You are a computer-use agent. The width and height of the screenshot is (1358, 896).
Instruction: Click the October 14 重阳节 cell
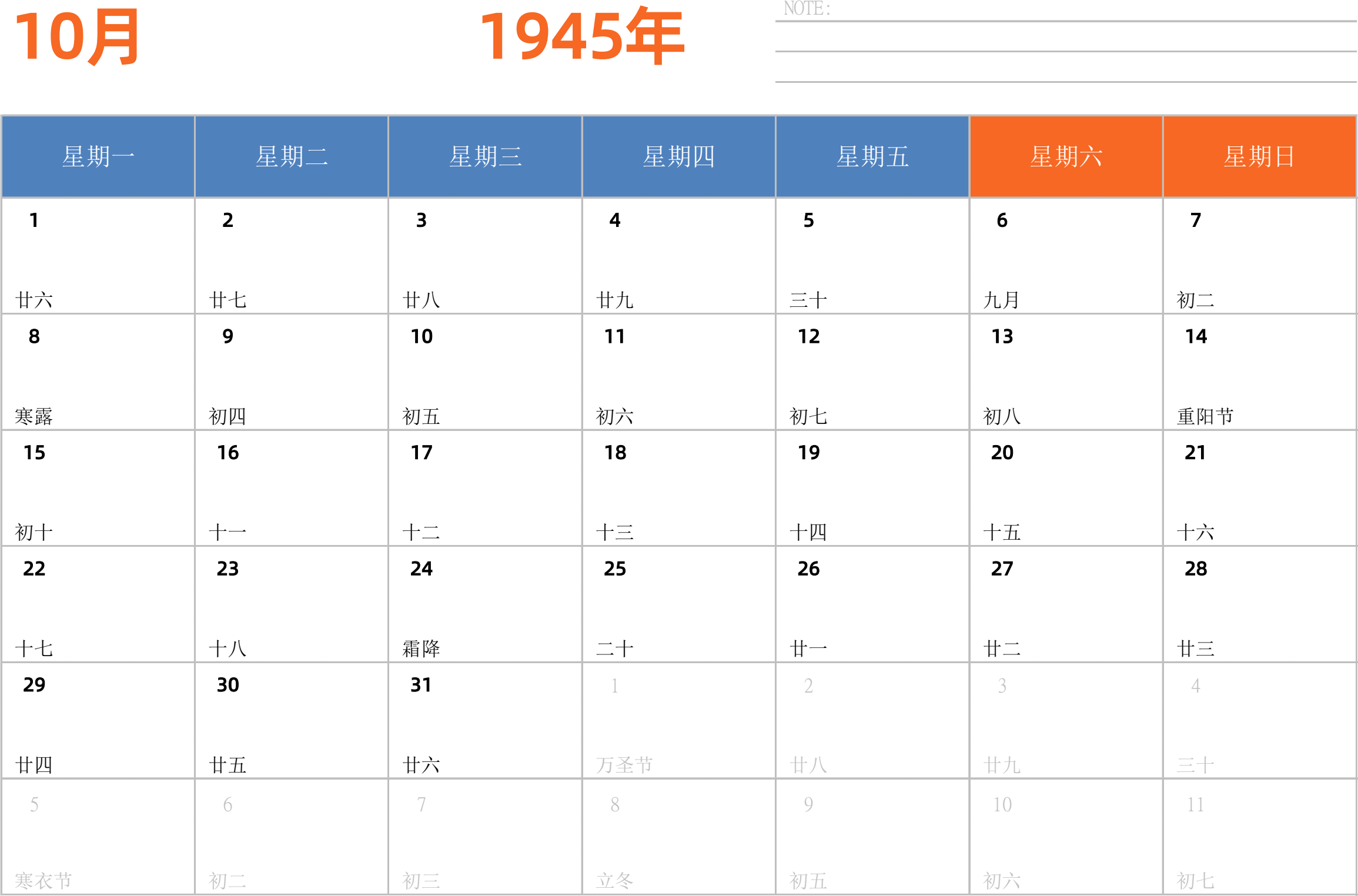click(x=1259, y=372)
